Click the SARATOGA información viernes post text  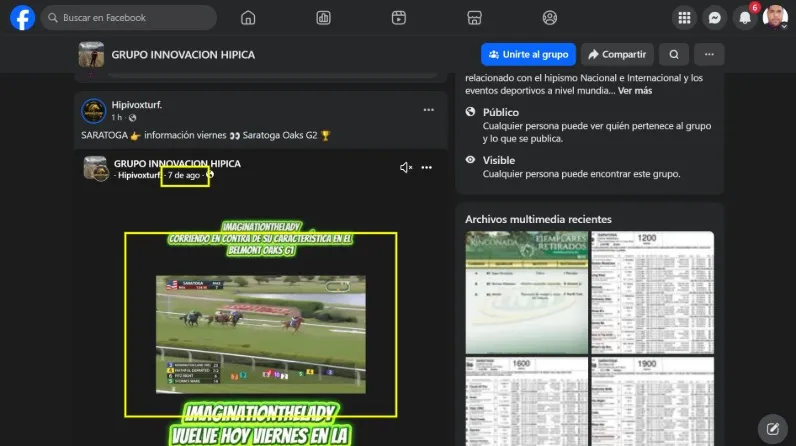pos(206,135)
